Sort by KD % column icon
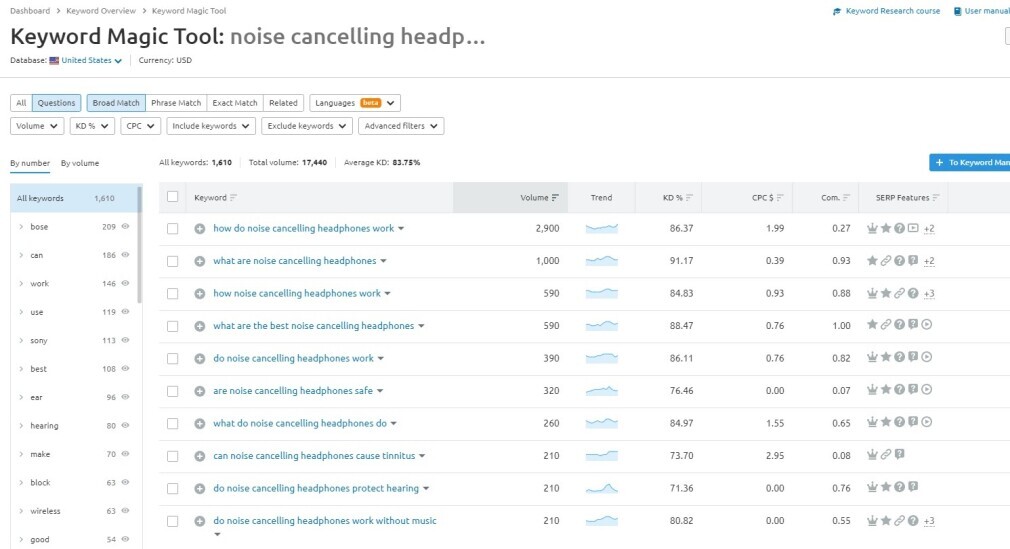 point(689,198)
